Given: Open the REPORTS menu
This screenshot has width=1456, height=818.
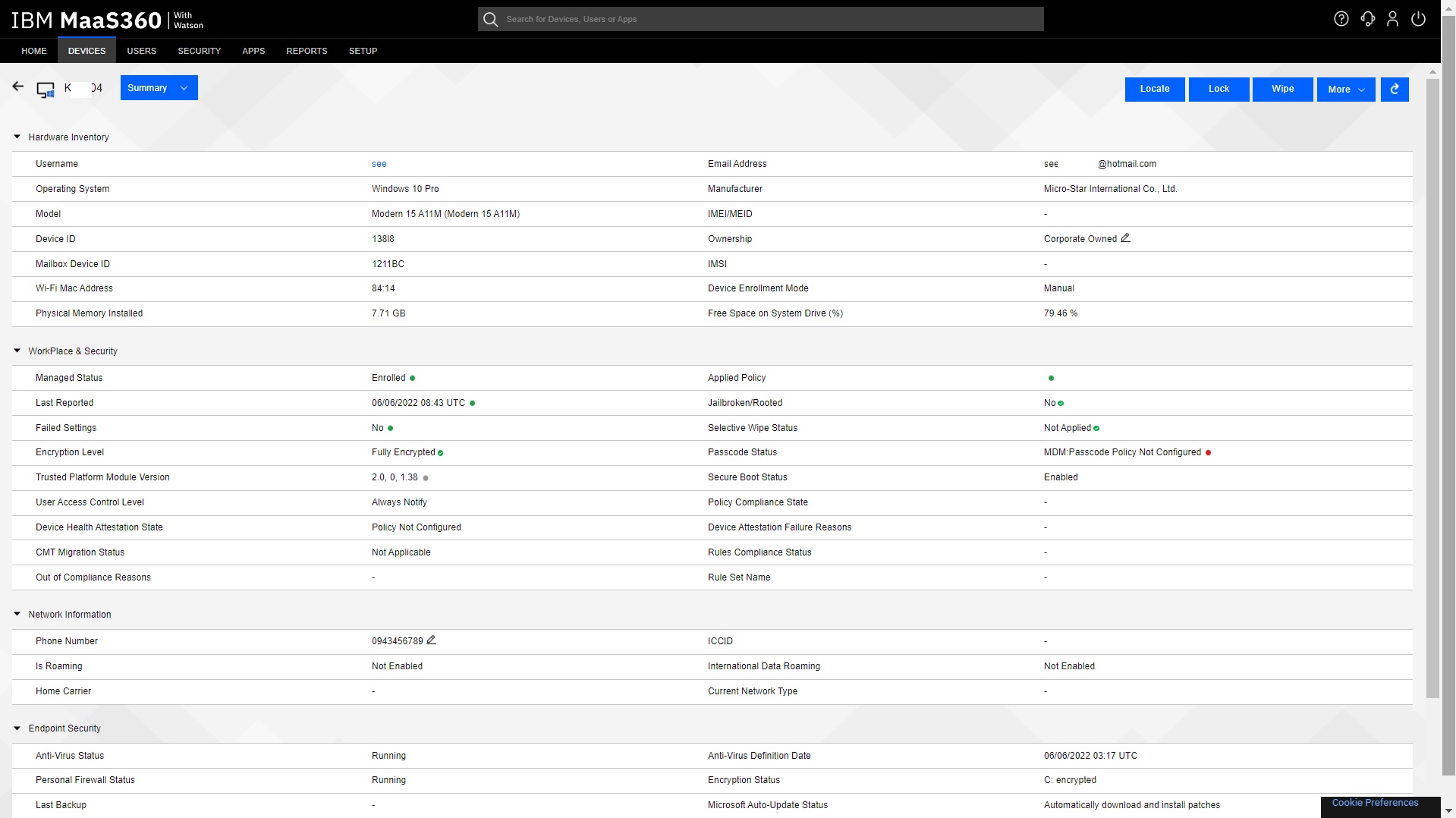Looking at the screenshot, I should point(307,51).
